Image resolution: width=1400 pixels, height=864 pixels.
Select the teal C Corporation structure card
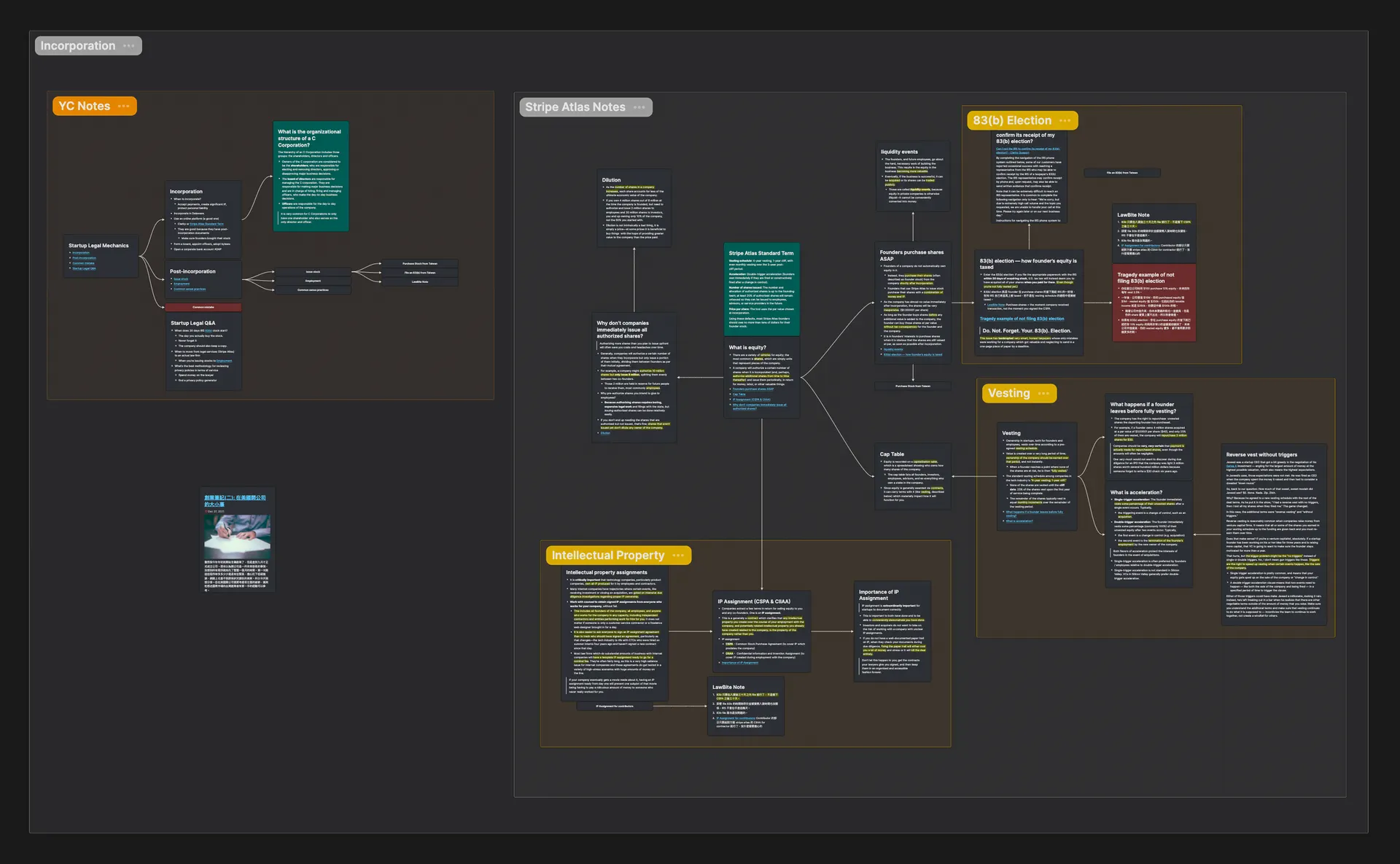(x=311, y=176)
